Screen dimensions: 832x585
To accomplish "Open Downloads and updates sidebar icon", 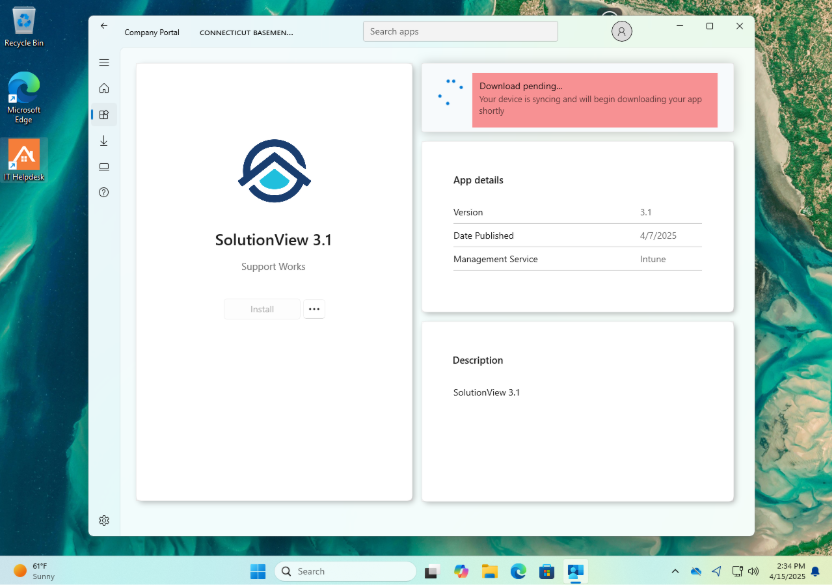I will click(x=104, y=141).
